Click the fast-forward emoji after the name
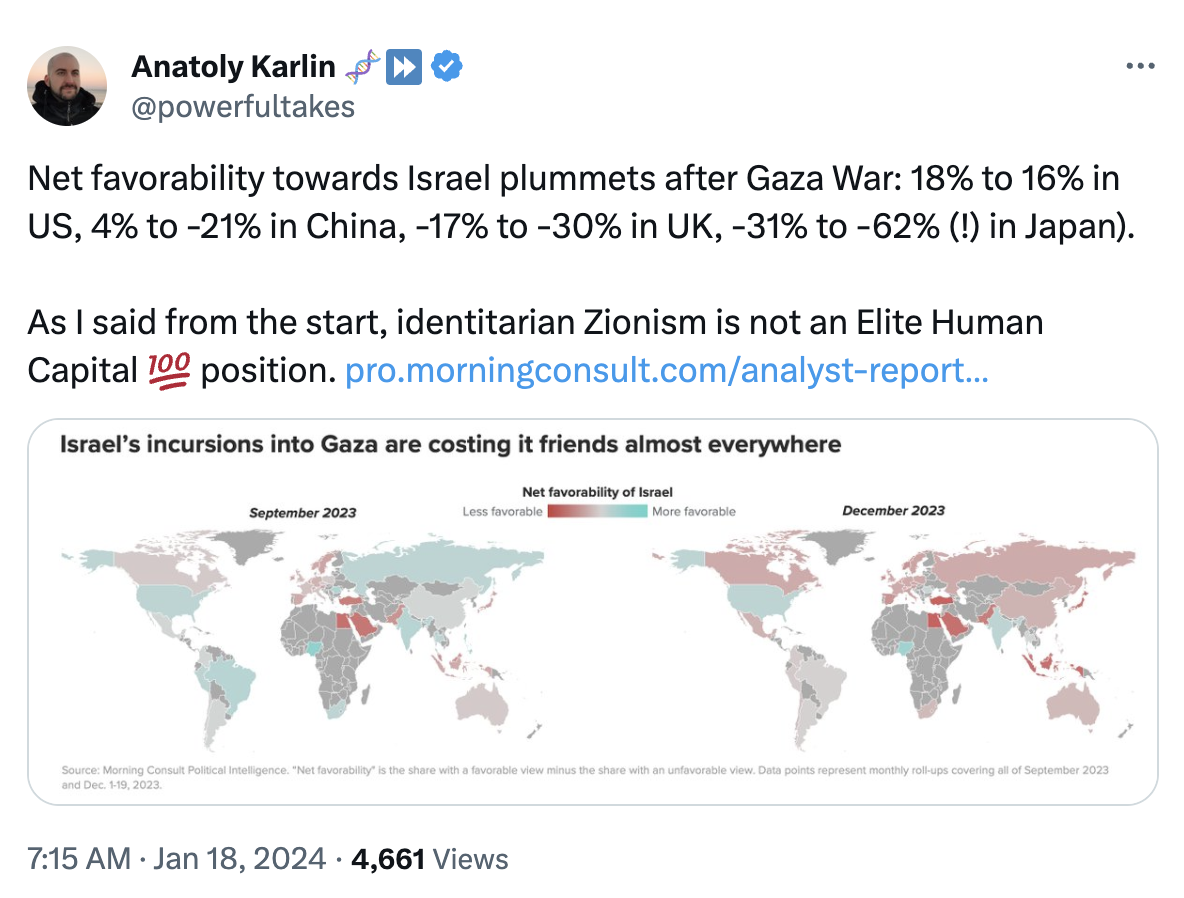The image size is (1184, 898). (403, 67)
